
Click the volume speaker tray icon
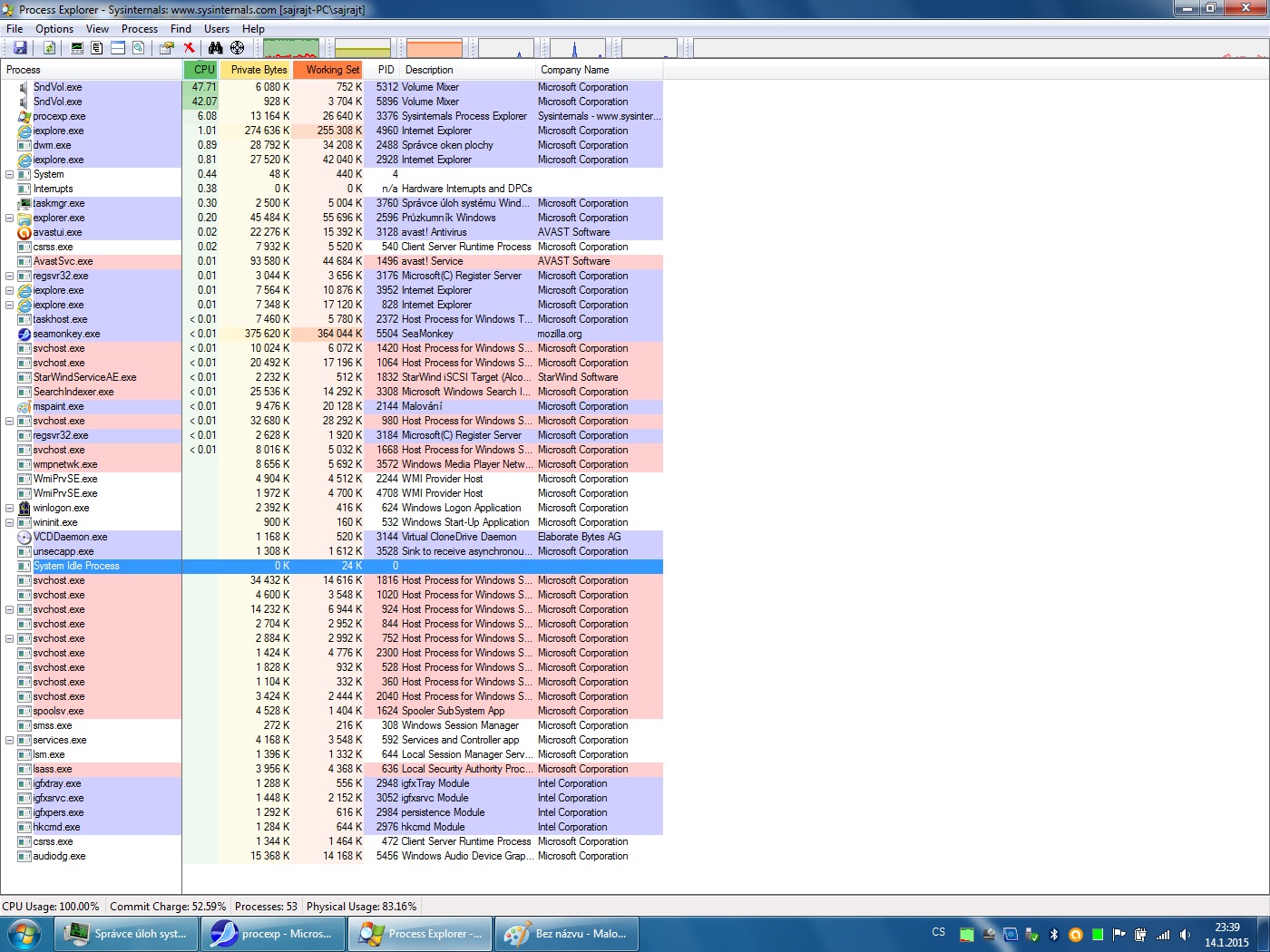tap(1185, 934)
